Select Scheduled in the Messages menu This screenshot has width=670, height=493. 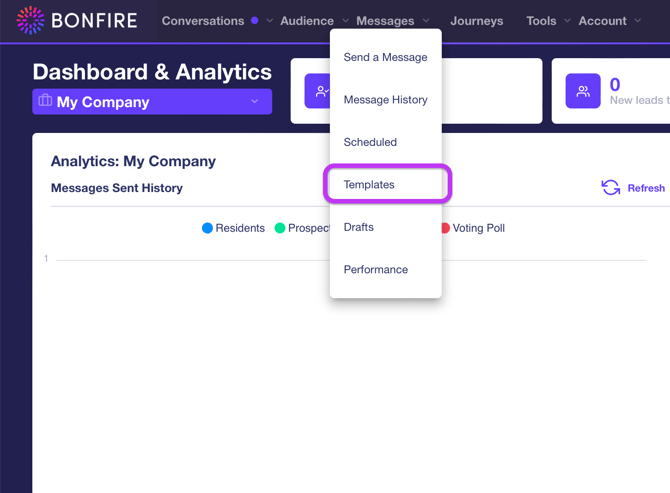370,142
